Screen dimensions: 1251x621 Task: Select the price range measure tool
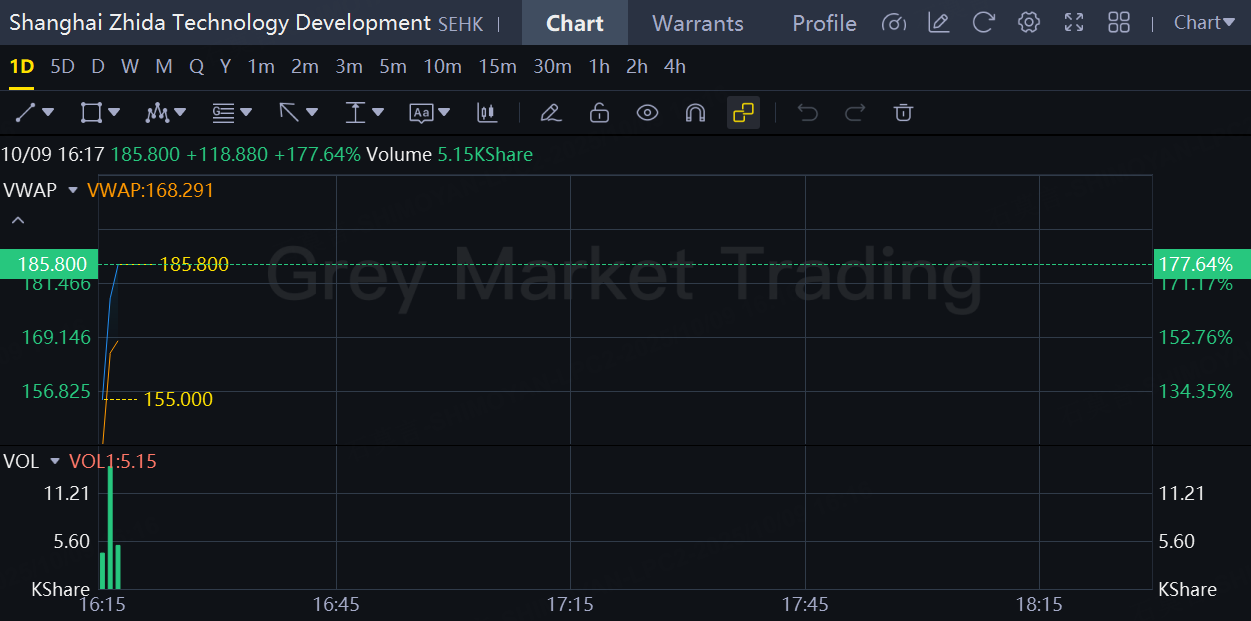point(355,113)
